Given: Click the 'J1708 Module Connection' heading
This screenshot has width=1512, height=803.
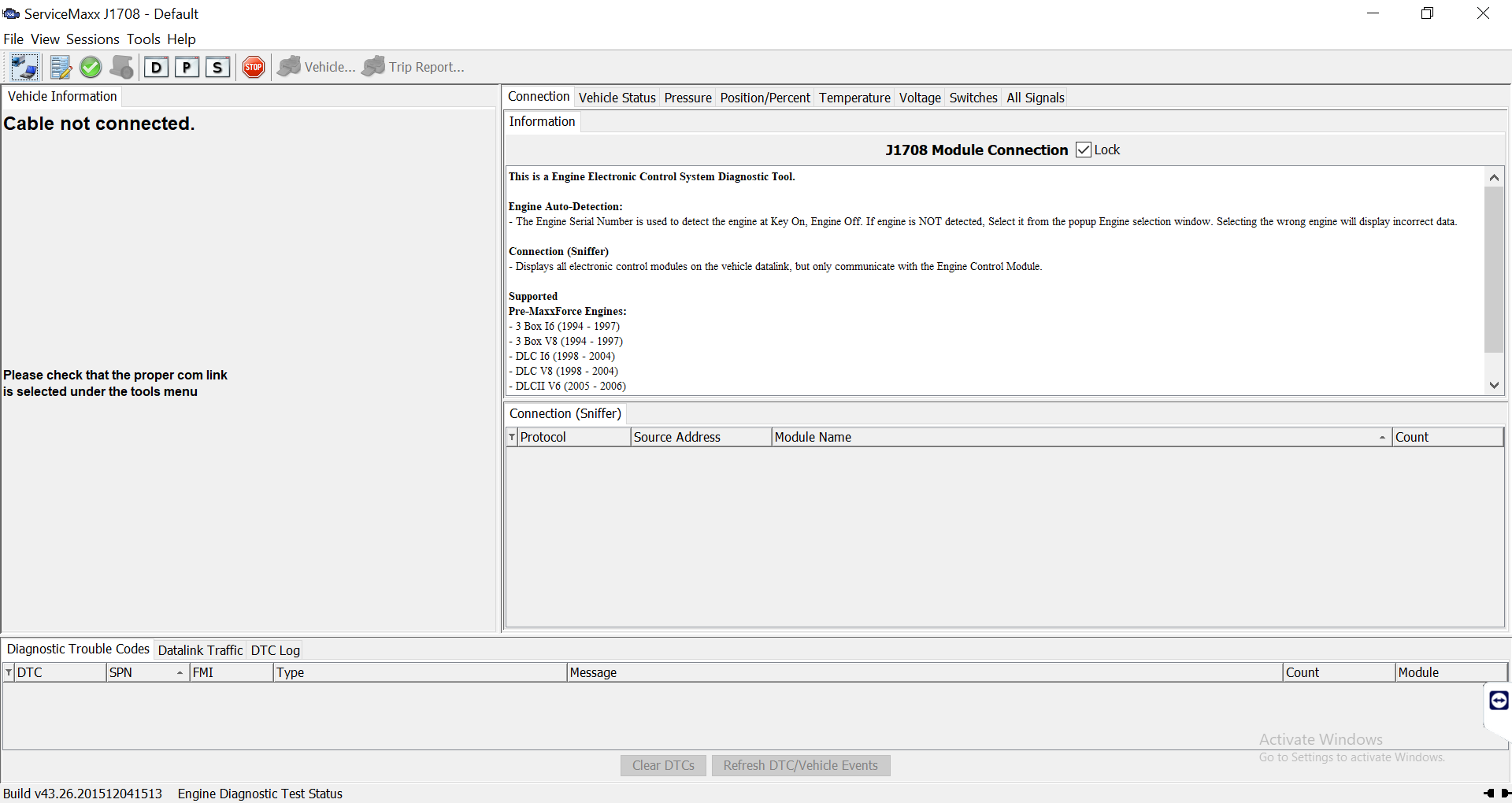Looking at the screenshot, I should (976, 150).
